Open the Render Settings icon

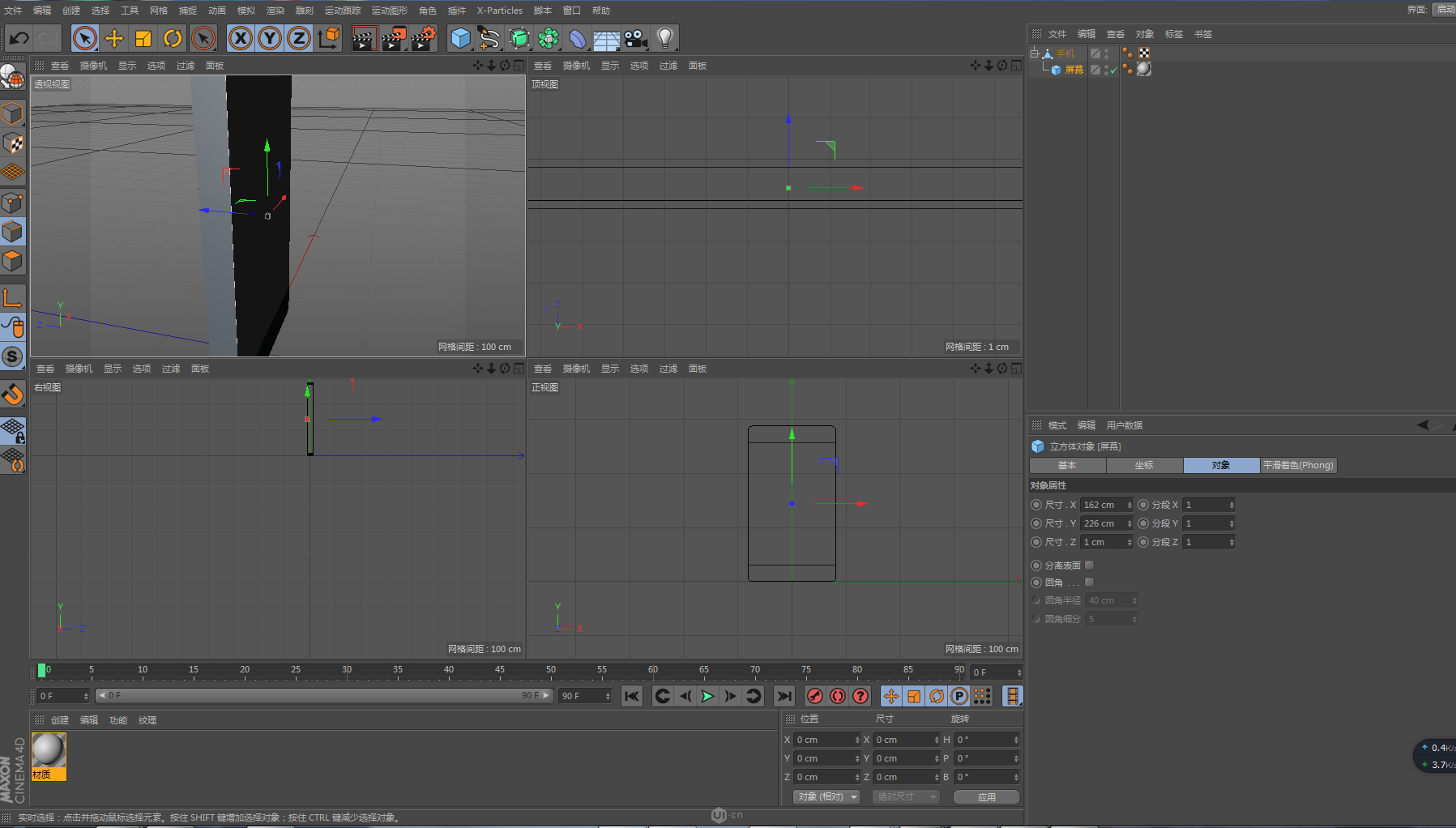point(422,38)
